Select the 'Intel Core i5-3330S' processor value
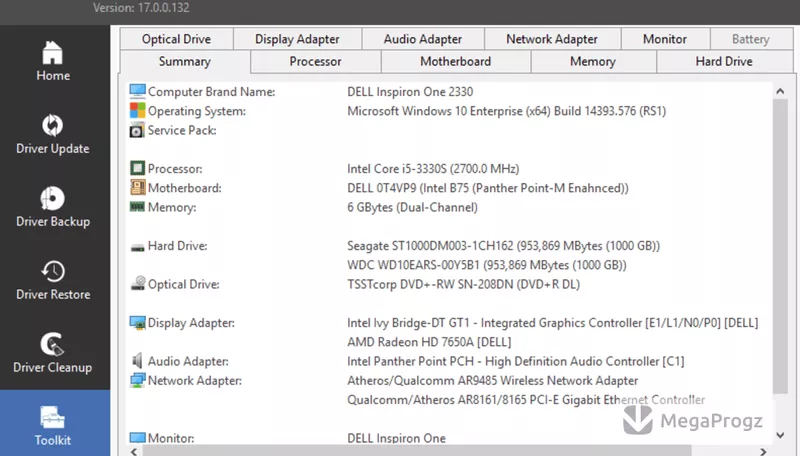Screen dimensions: 800x456 click(x=433, y=169)
